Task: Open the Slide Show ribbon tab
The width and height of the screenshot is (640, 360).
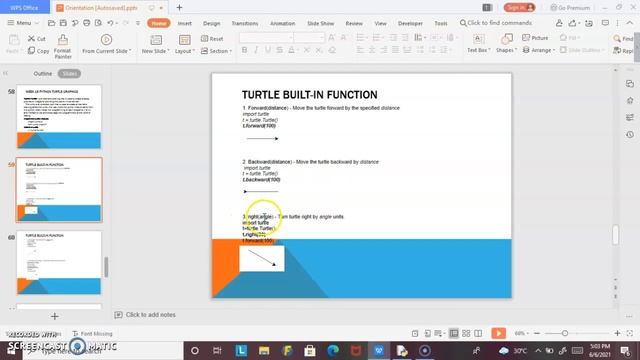Action: pos(320,23)
